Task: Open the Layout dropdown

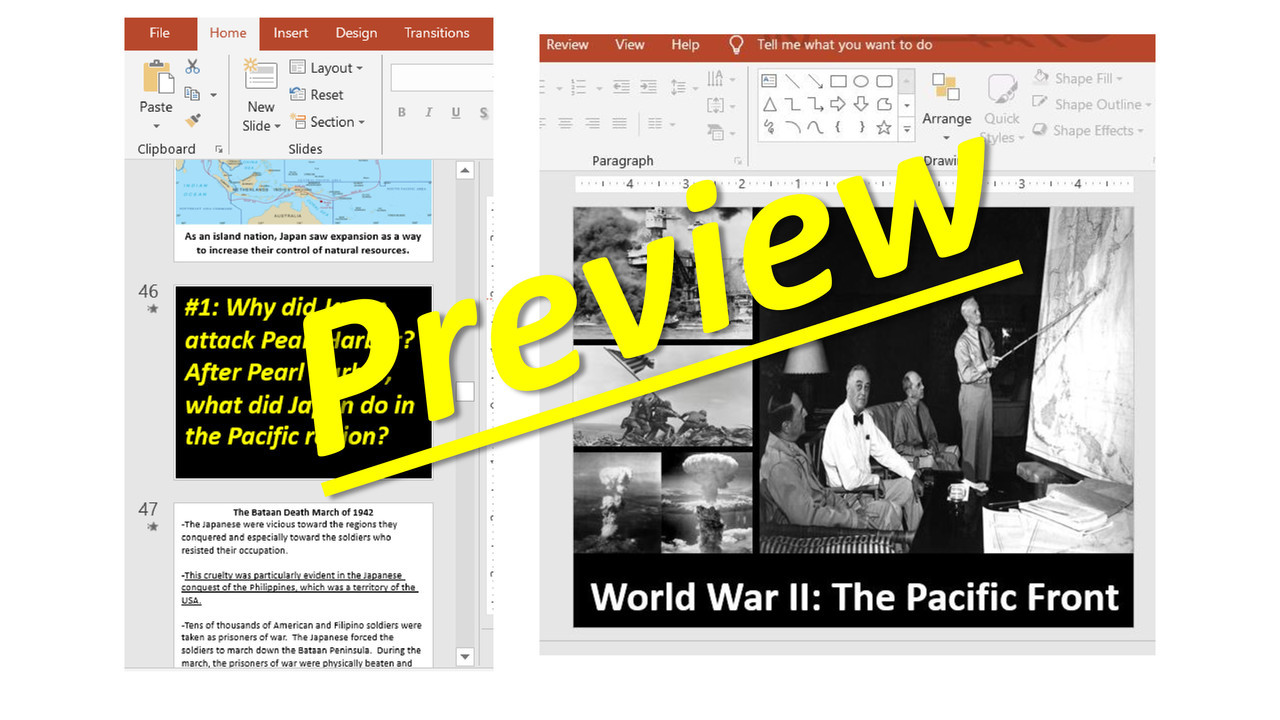Action: point(329,67)
